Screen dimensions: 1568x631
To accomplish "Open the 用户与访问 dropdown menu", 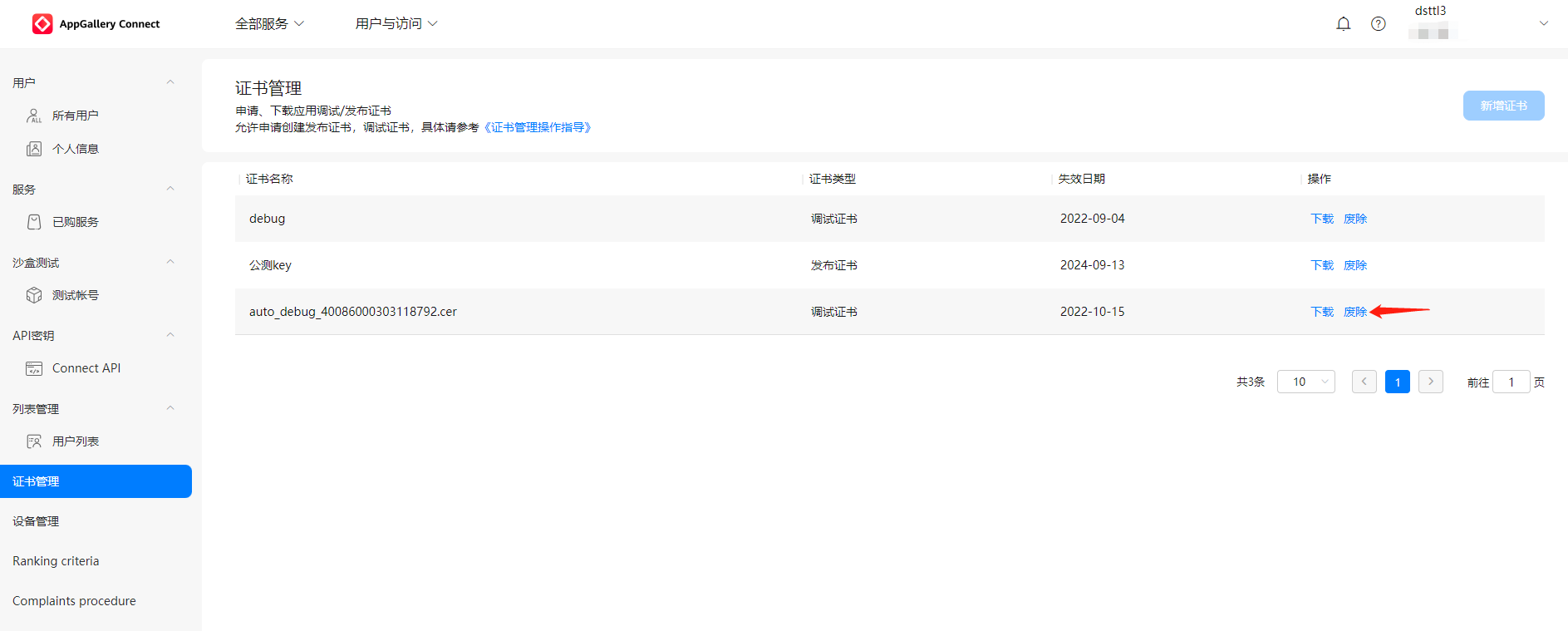I will [x=396, y=24].
